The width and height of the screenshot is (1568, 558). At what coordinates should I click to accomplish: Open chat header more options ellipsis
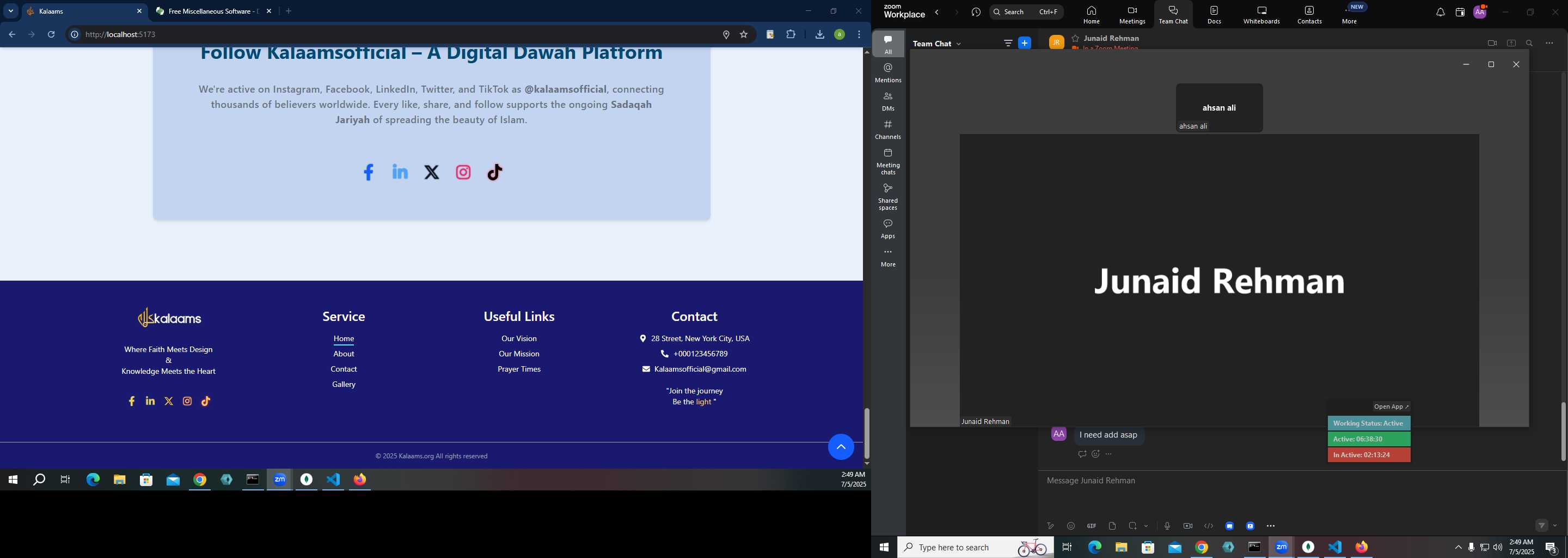pyautogui.click(x=1549, y=43)
